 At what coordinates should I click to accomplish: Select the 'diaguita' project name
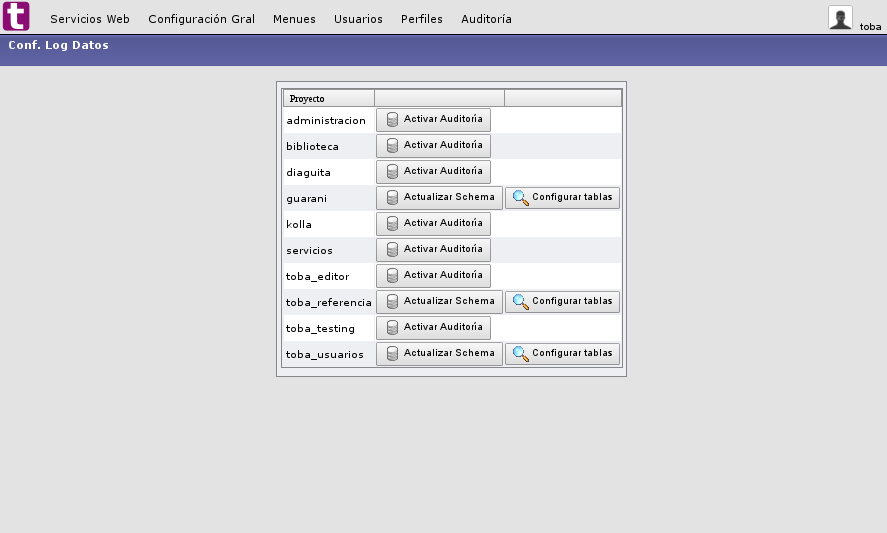(x=308, y=173)
